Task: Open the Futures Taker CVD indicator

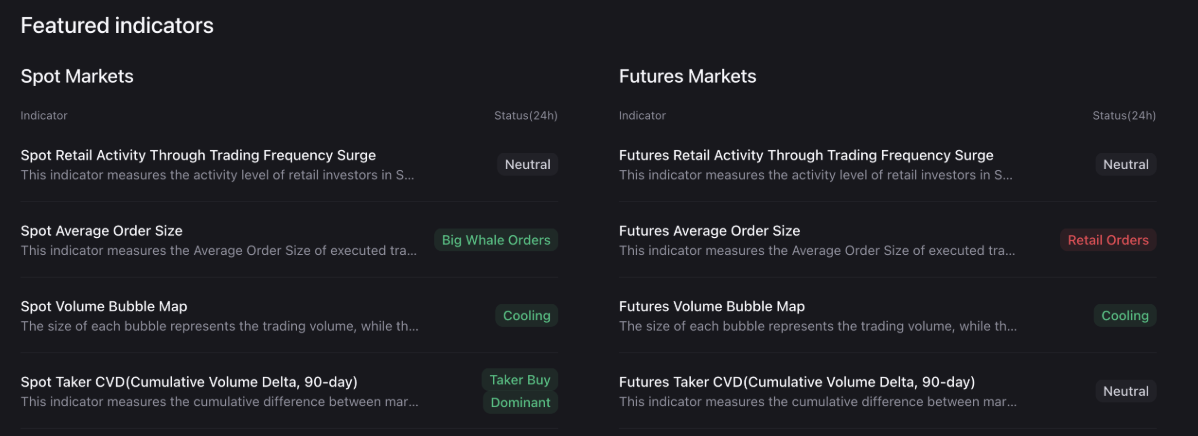Action: (797, 382)
